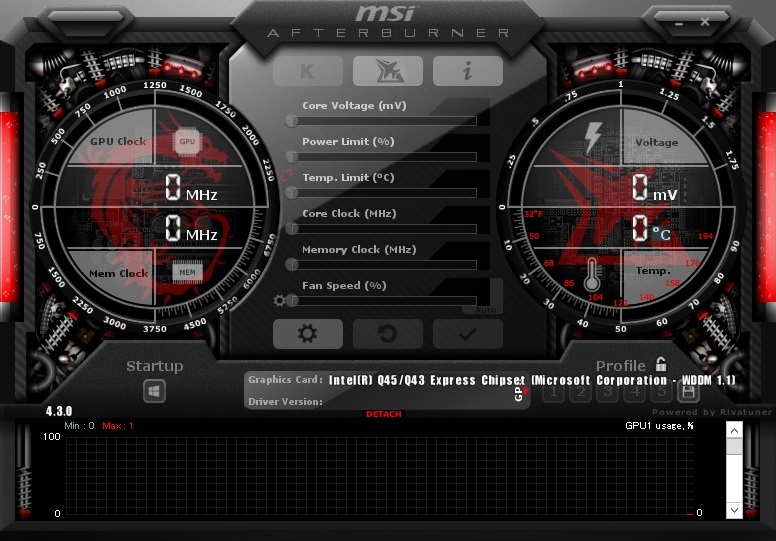Unlock profiles with the padlock icon
The width and height of the screenshot is (776, 541).
click(x=661, y=364)
